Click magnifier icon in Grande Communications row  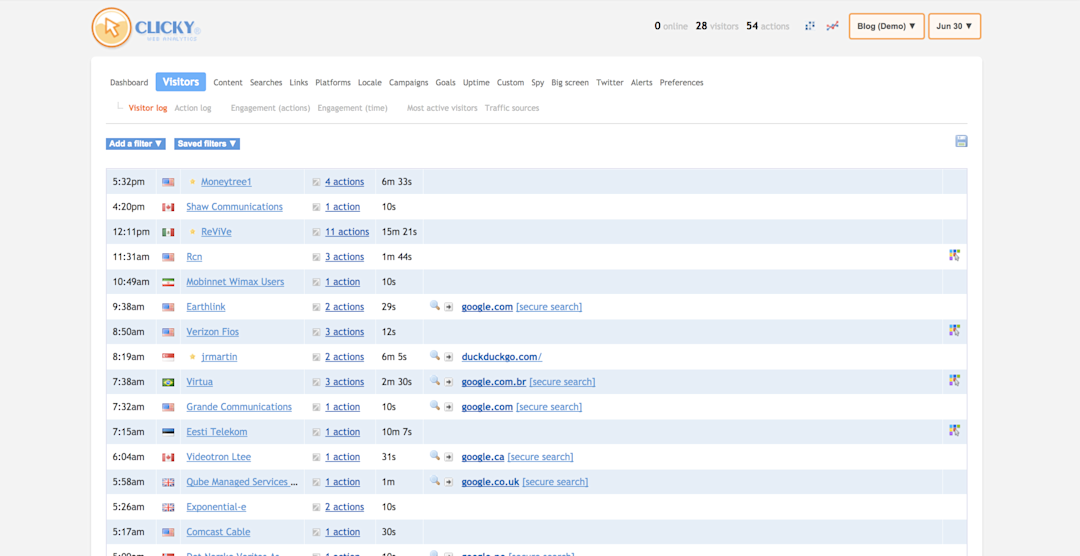435,406
